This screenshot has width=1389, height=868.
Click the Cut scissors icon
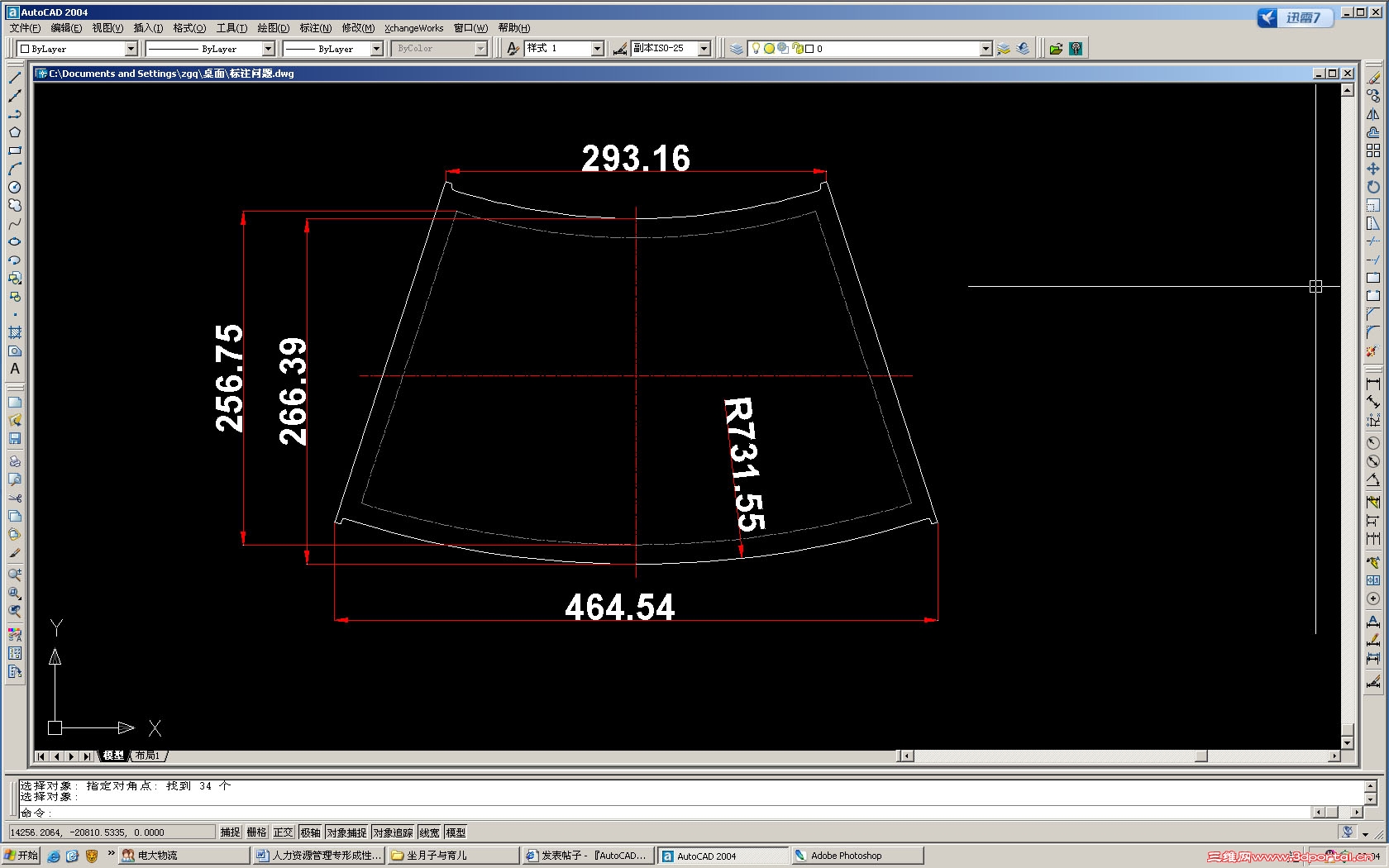tap(15, 498)
